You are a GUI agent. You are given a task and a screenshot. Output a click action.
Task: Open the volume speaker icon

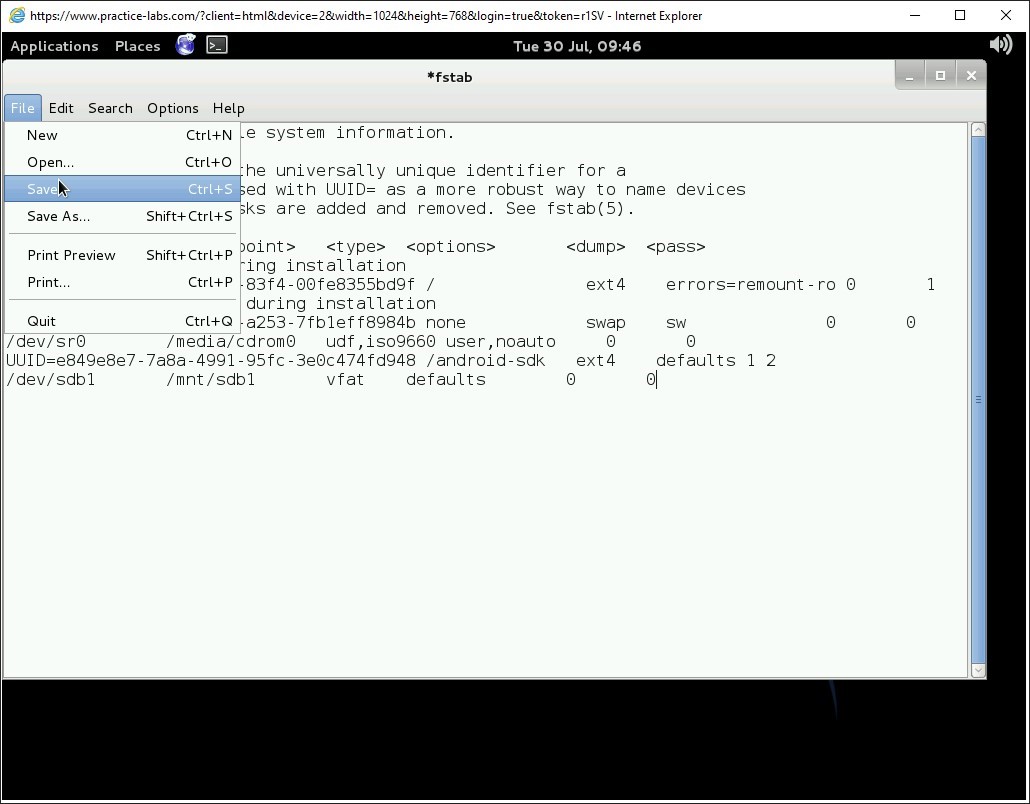click(999, 45)
